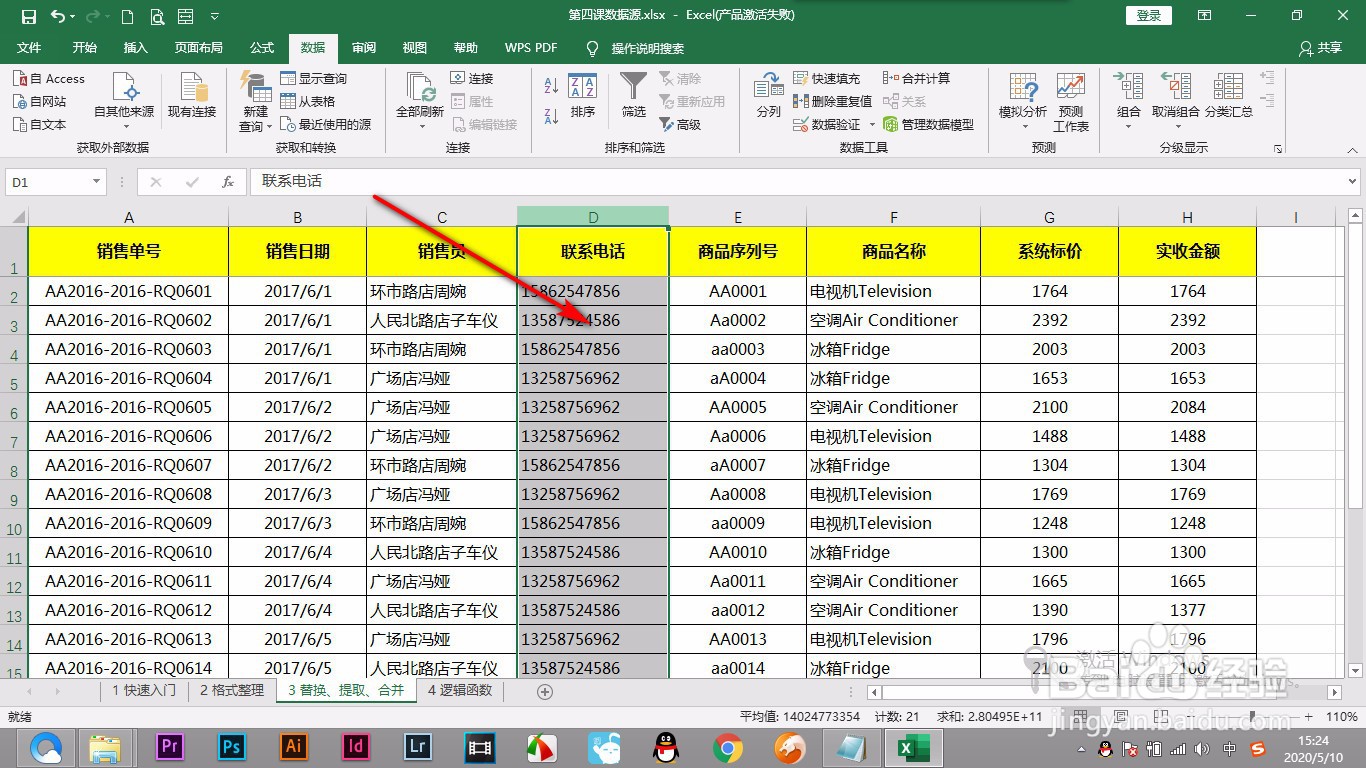Open sheet tab 4 逻辑函数
The height and width of the screenshot is (768, 1366).
pos(460,690)
